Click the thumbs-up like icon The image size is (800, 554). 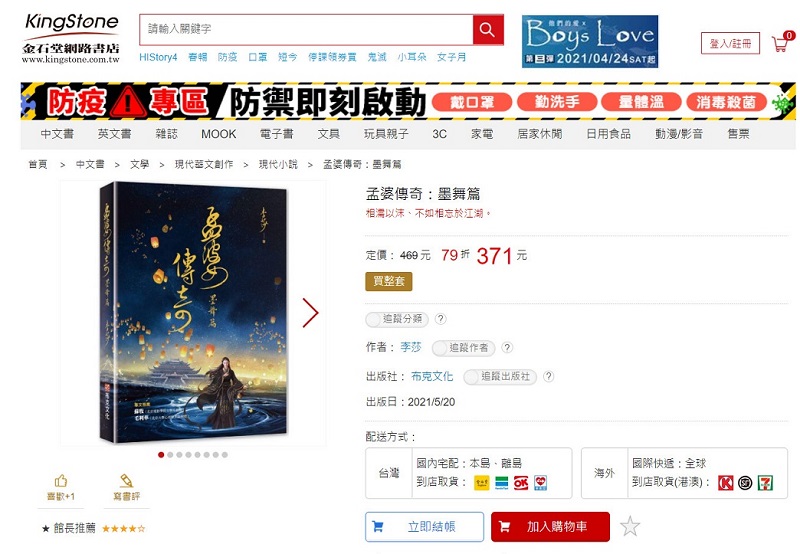click(61, 481)
